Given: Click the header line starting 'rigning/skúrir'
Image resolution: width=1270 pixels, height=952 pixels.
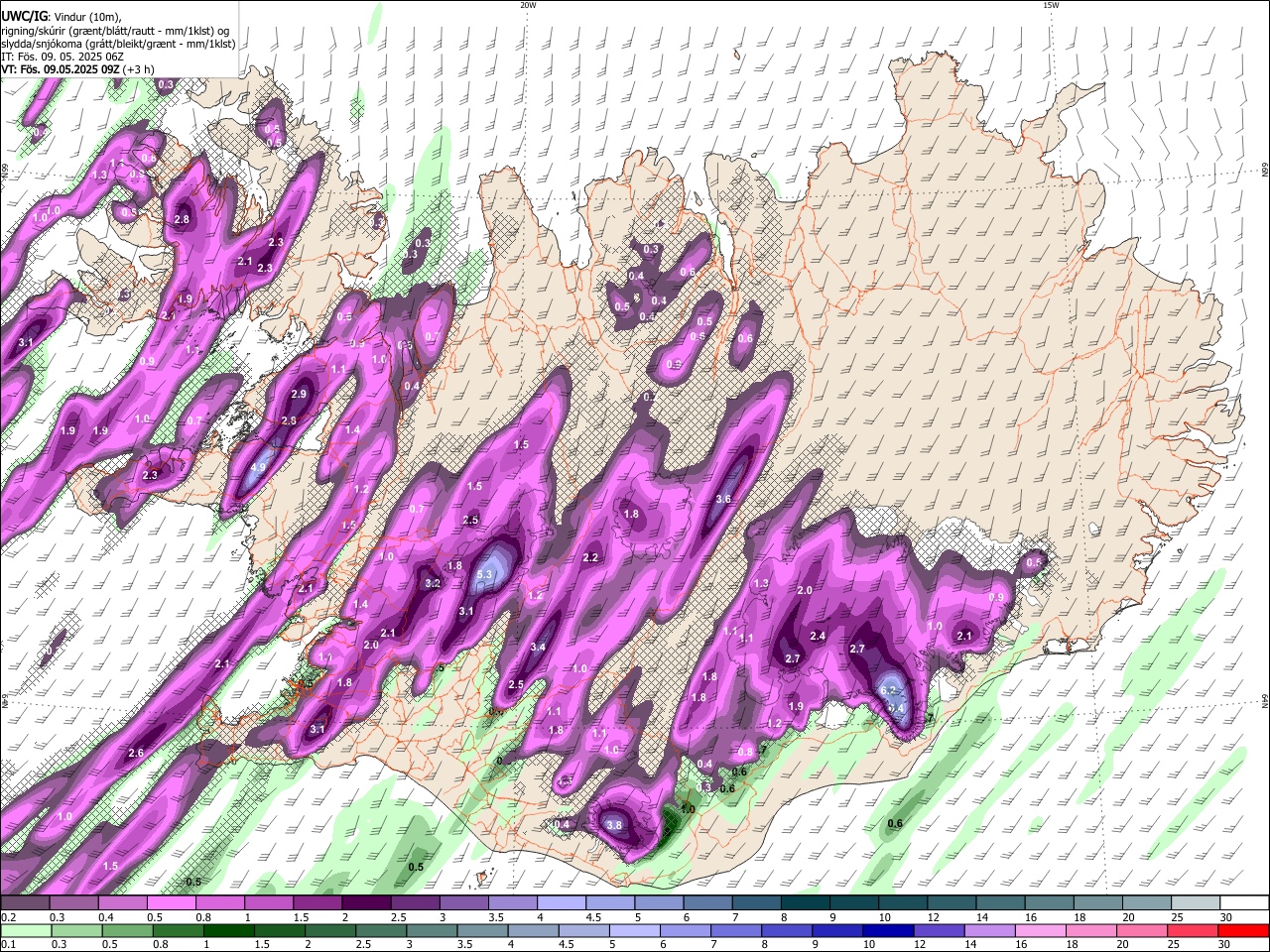Looking at the screenshot, I should click(x=116, y=31).
